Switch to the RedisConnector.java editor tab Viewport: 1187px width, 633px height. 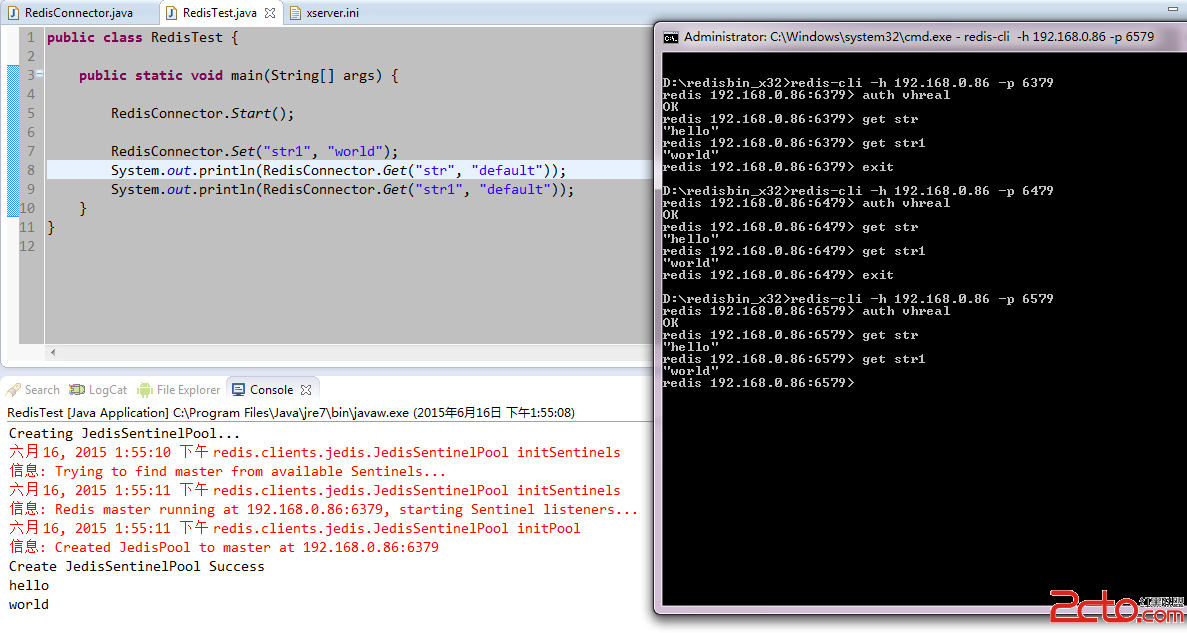click(79, 13)
